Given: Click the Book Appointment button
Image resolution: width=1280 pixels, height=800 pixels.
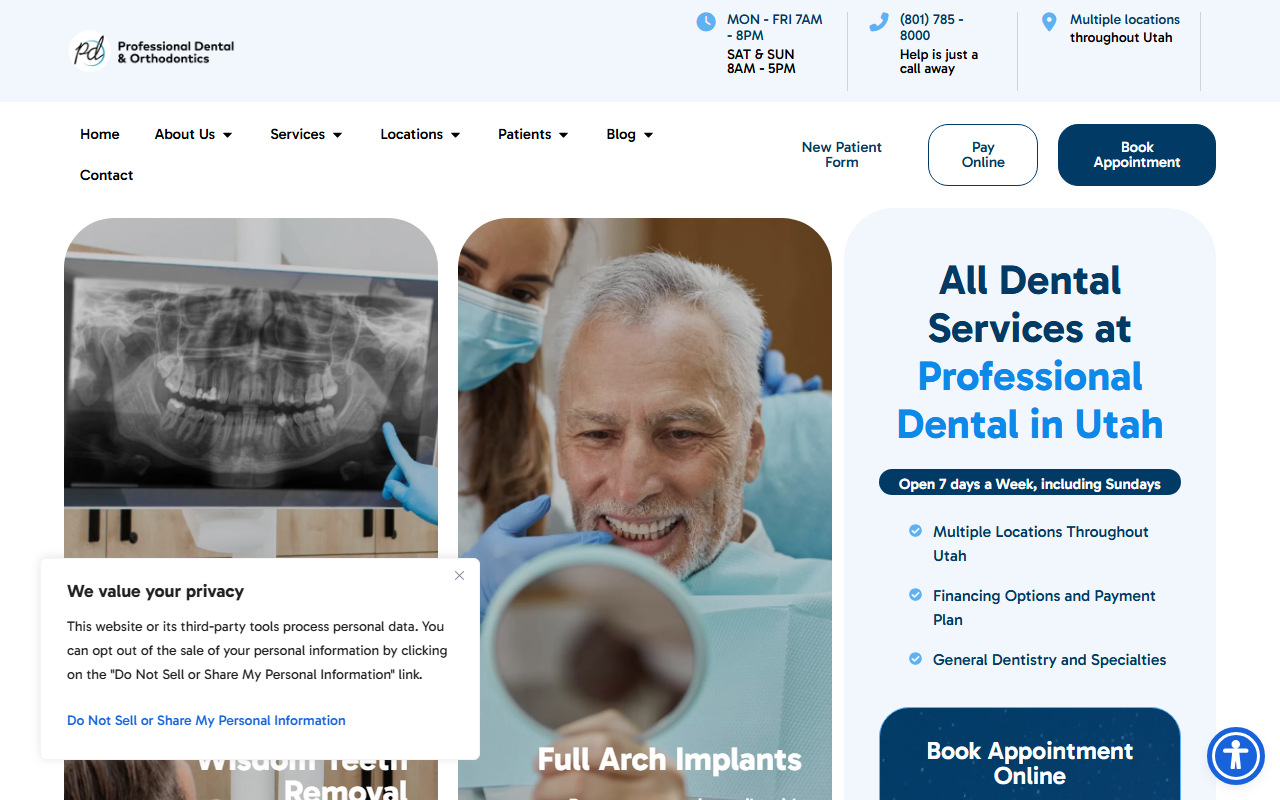Looking at the screenshot, I should tap(1137, 155).
